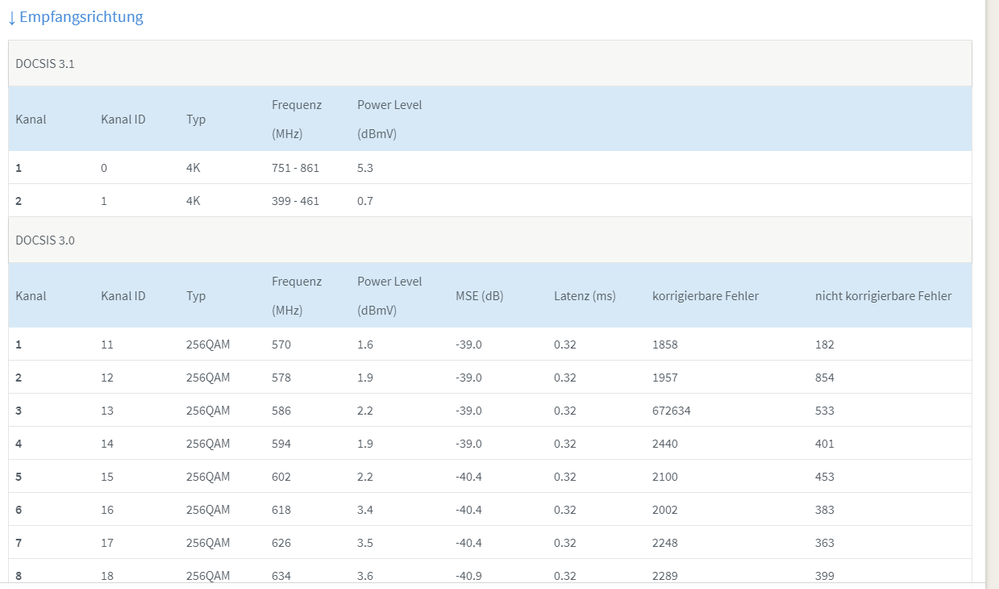
Task: Select Kanal ID 18 in the table
Action: tap(107, 576)
